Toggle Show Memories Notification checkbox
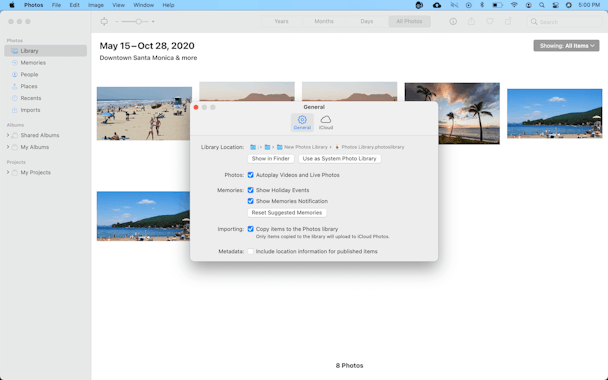Viewport: 608px width, 380px height. tap(250, 201)
